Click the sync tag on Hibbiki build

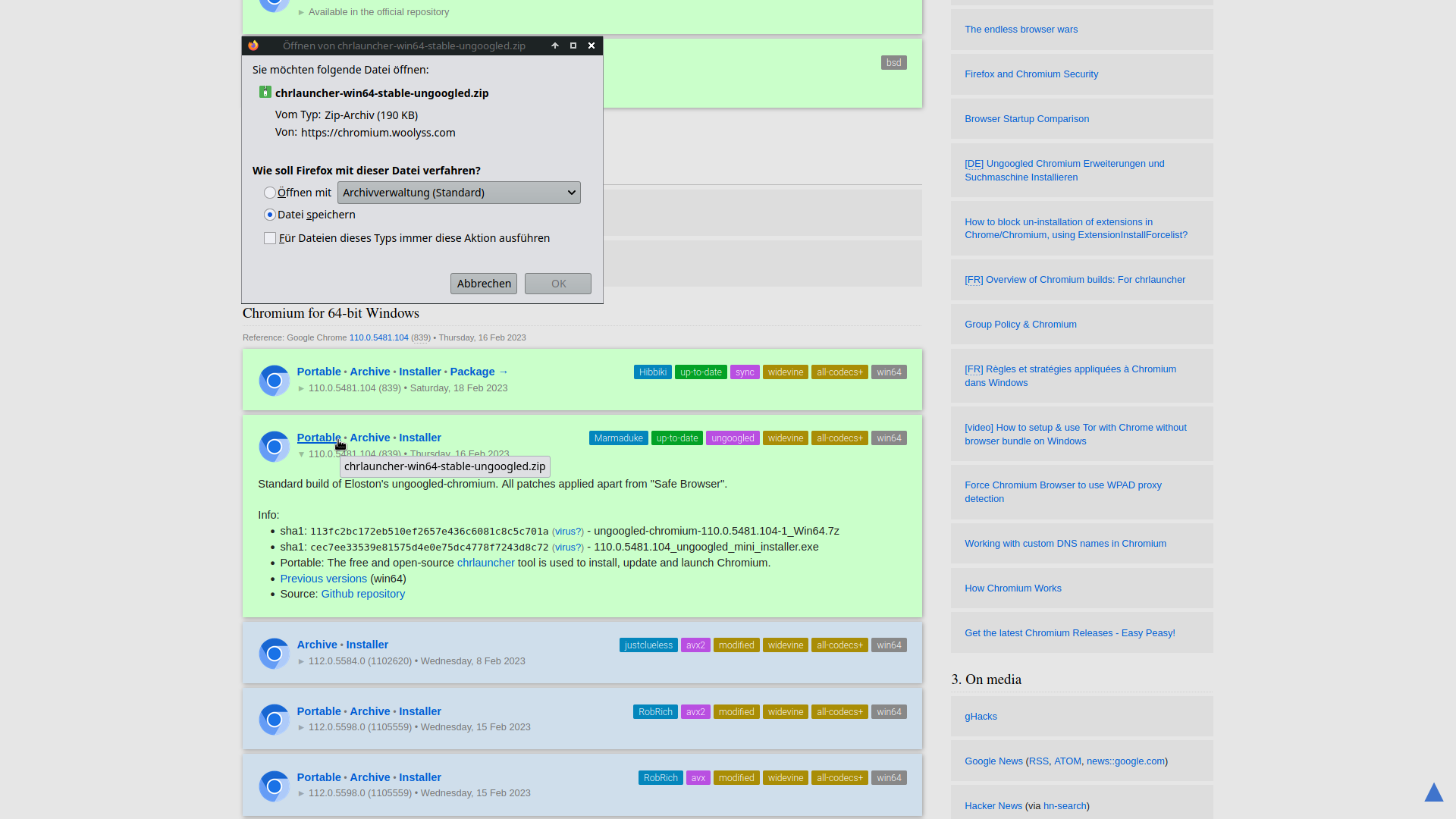click(x=745, y=372)
